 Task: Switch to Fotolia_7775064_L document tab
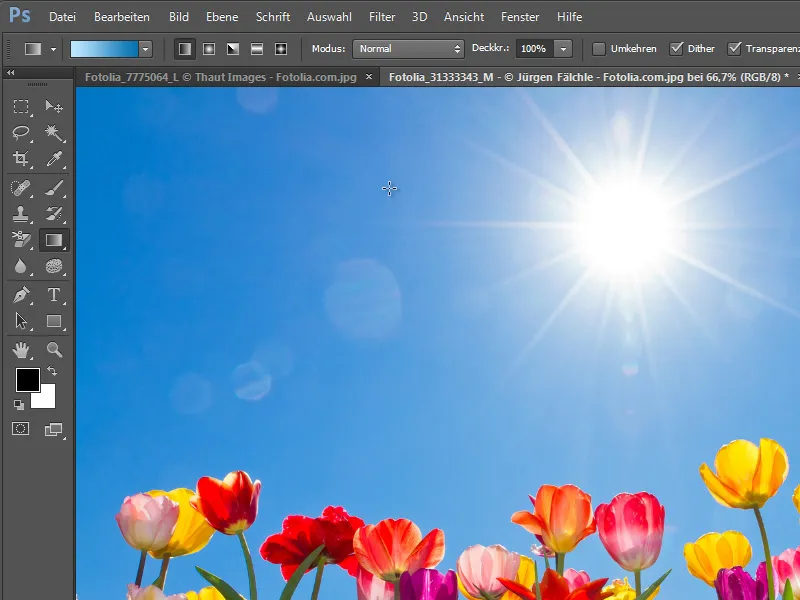220,77
